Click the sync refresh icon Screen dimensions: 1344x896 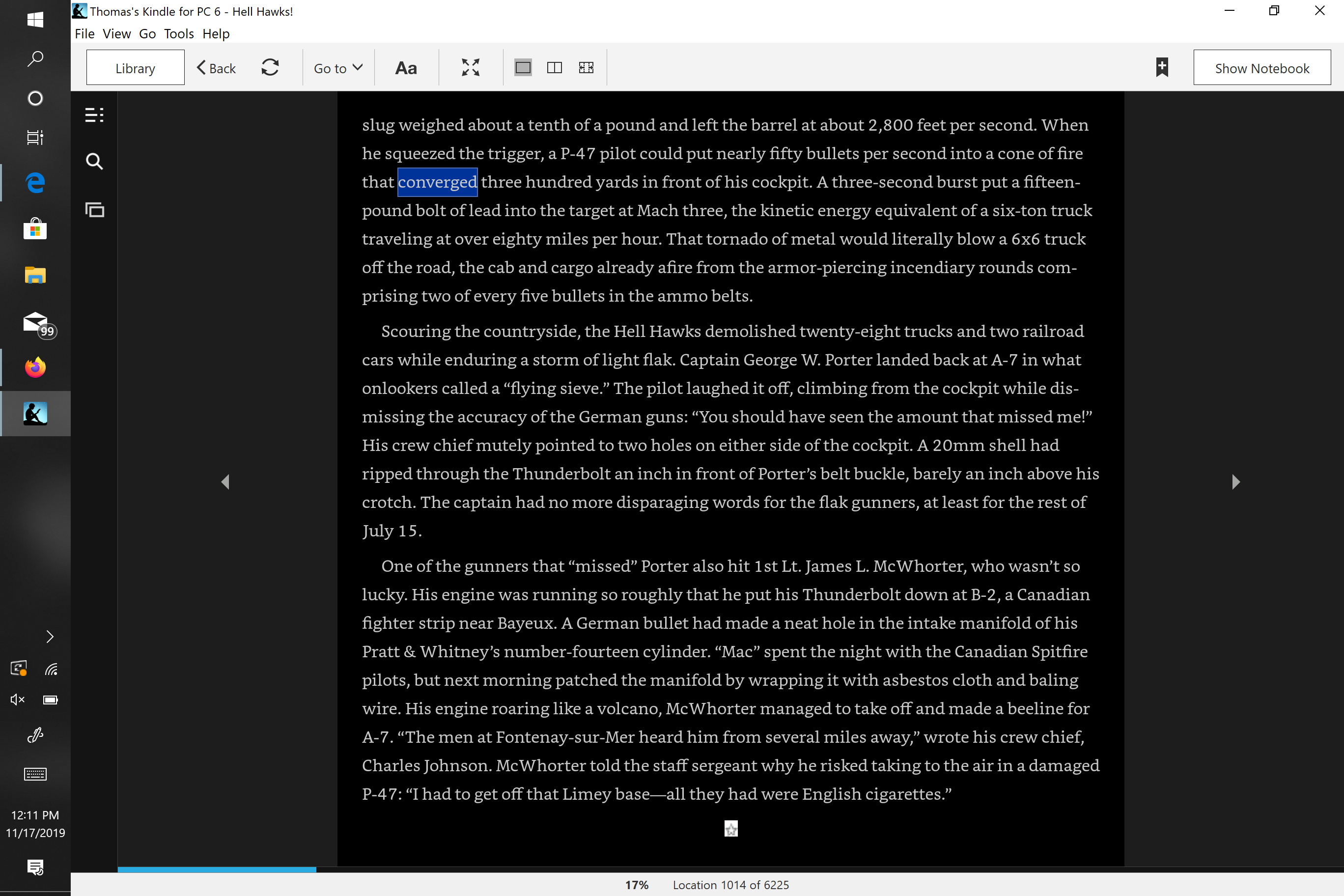270,67
